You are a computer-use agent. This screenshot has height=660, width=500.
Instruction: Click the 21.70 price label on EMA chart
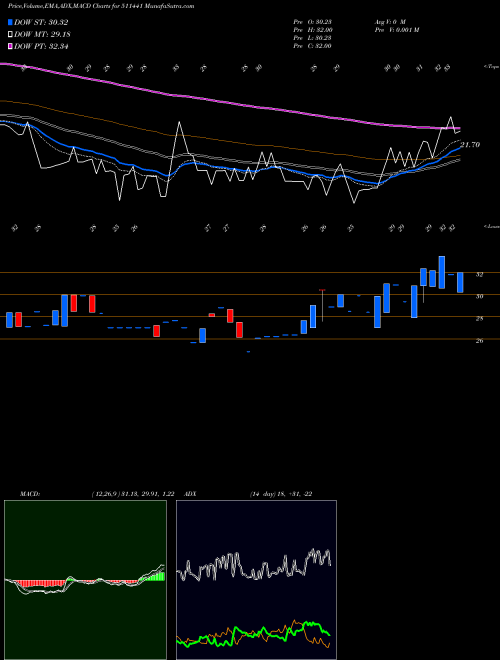470,145
